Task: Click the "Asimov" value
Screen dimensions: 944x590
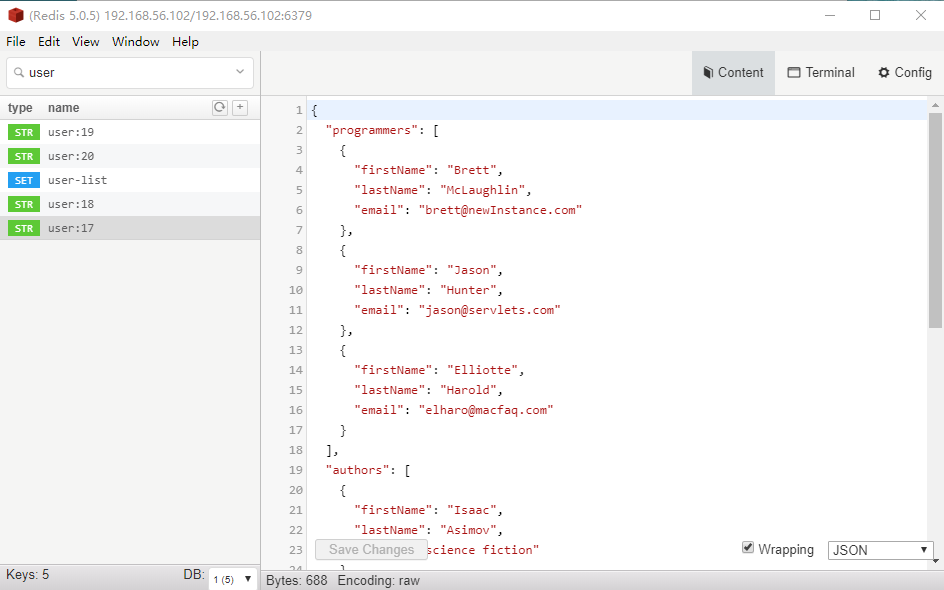Action: [468, 530]
